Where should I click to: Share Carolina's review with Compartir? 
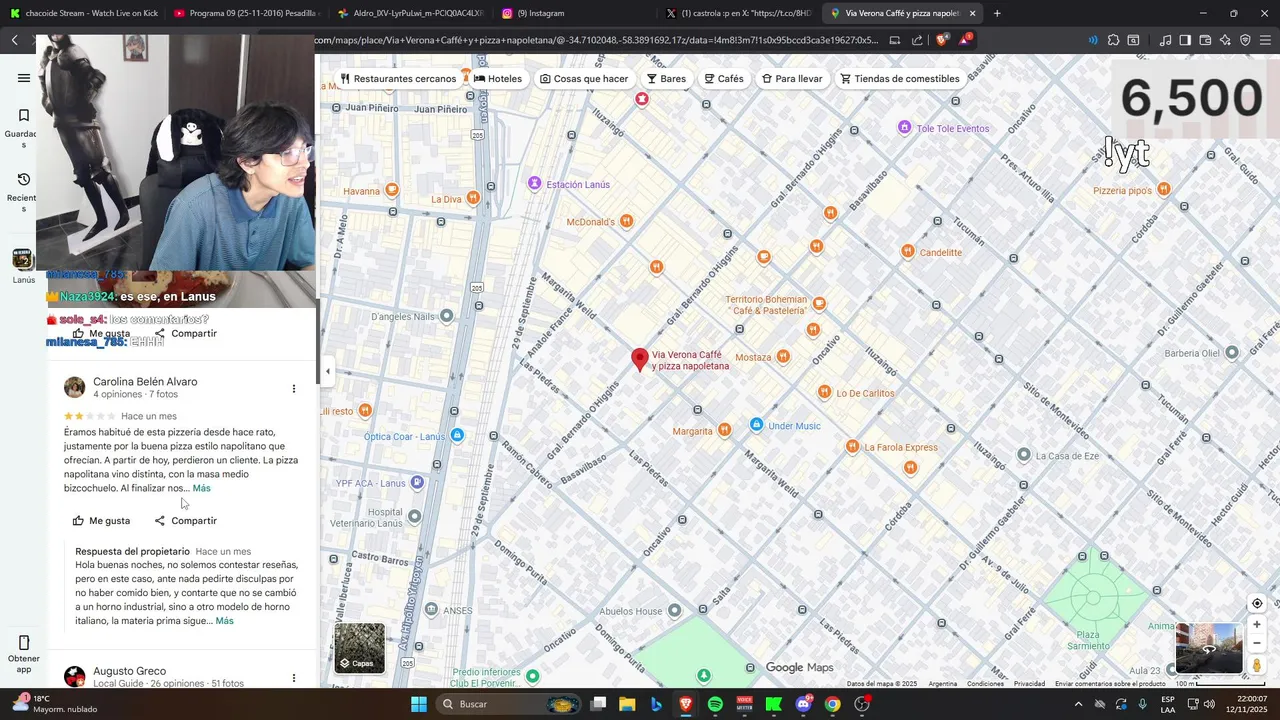(x=186, y=521)
